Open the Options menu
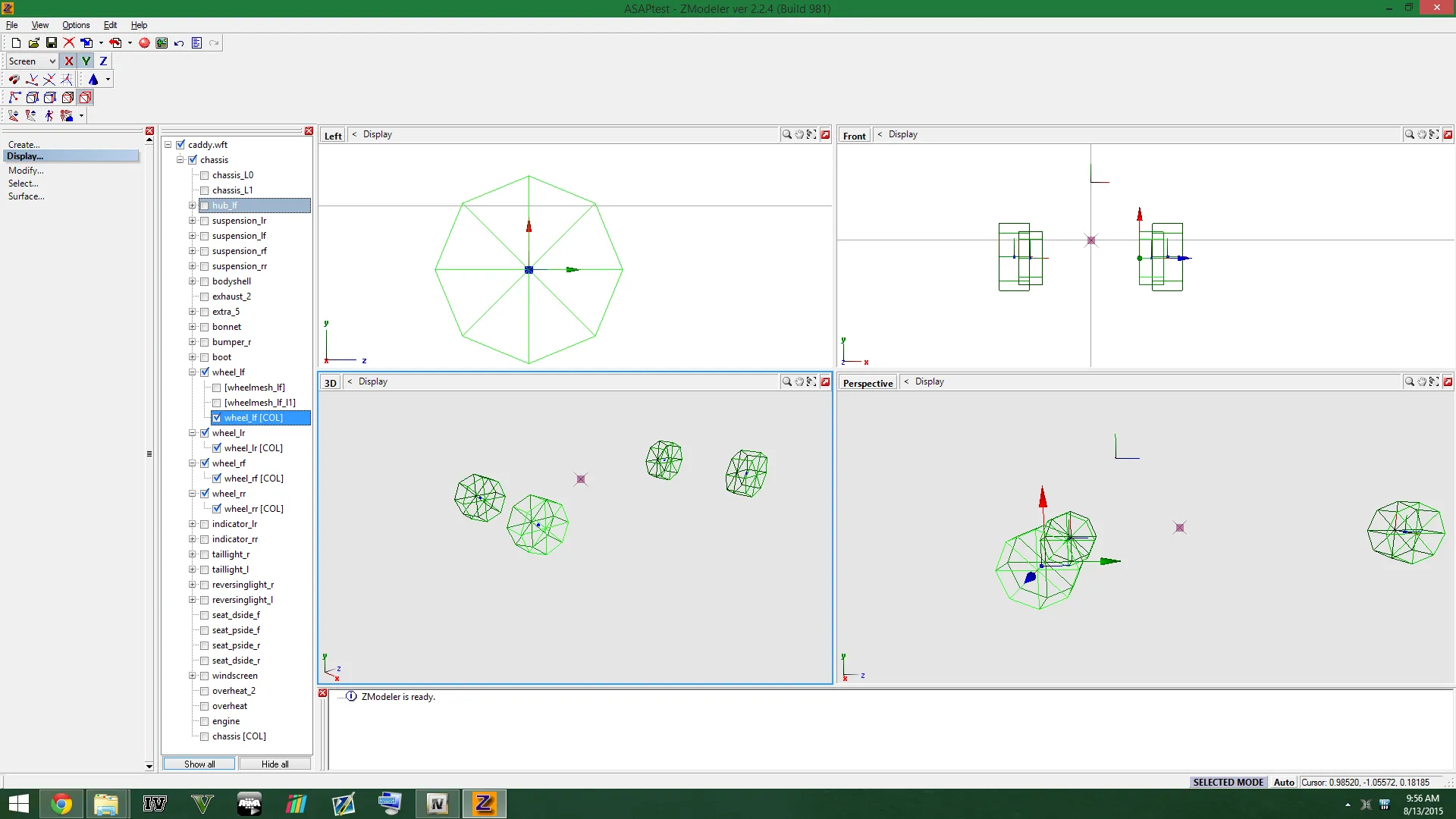Image resolution: width=1456 pixels, height=819 pixels. point(76,25)
